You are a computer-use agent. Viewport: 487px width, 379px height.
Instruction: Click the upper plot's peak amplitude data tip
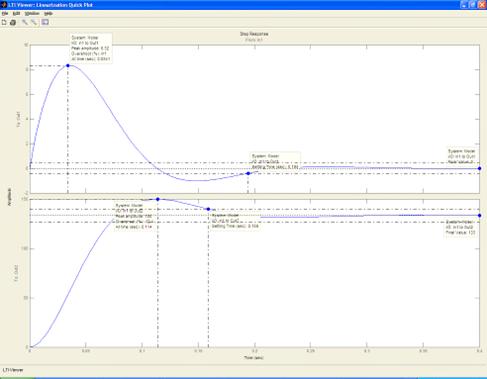click(x=91, y=48)
